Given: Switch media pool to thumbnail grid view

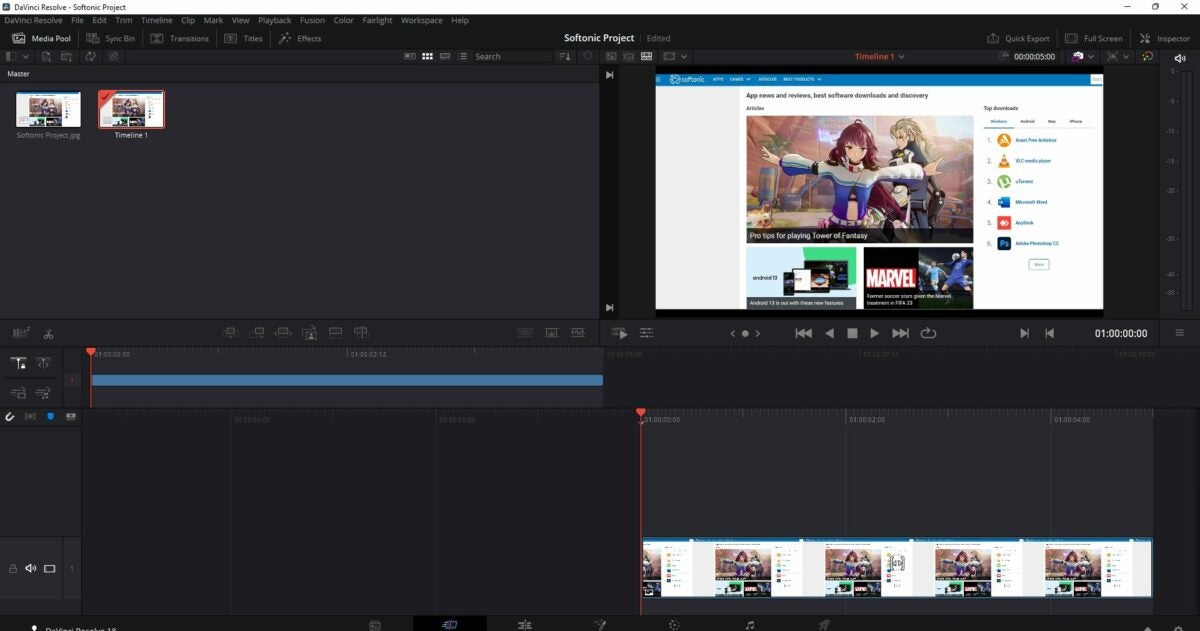Looking at the screenshot, I should tap(427, 56).
